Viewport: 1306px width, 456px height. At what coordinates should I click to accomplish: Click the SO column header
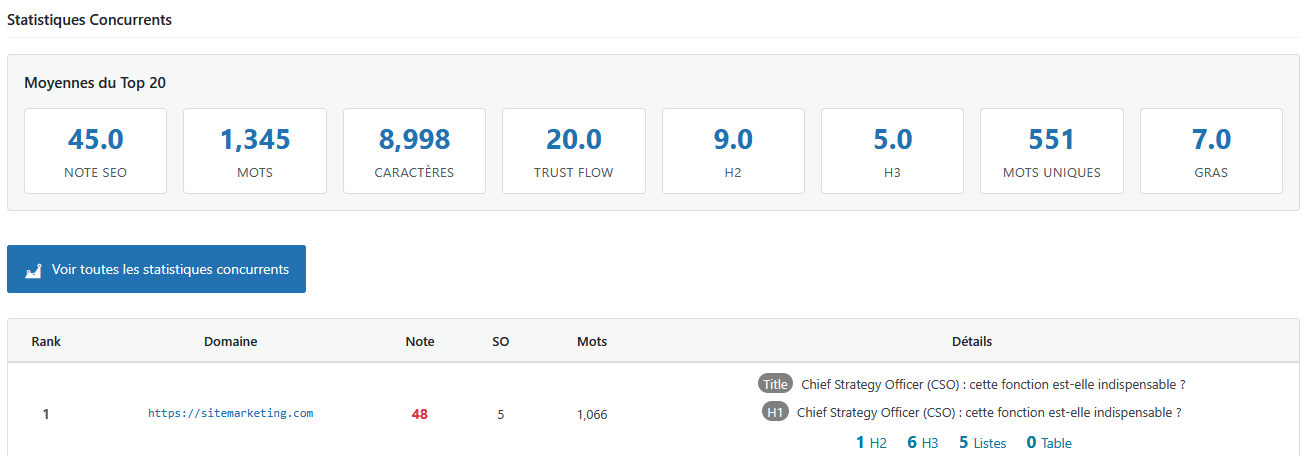(x=501, y=341)
